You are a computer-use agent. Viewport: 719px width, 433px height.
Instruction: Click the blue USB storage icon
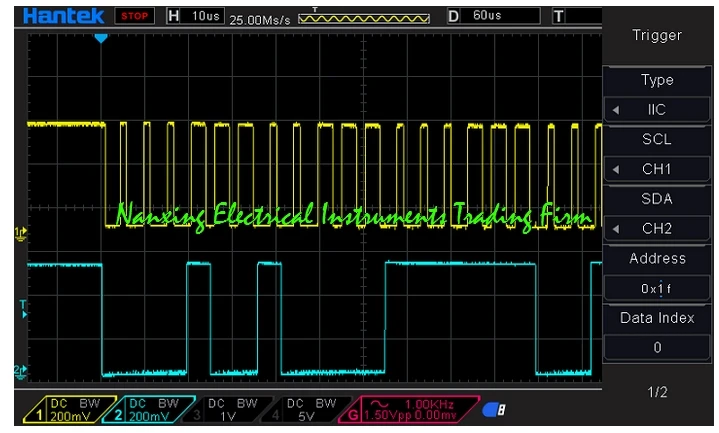pyautogui.click(x=494, y=410)
